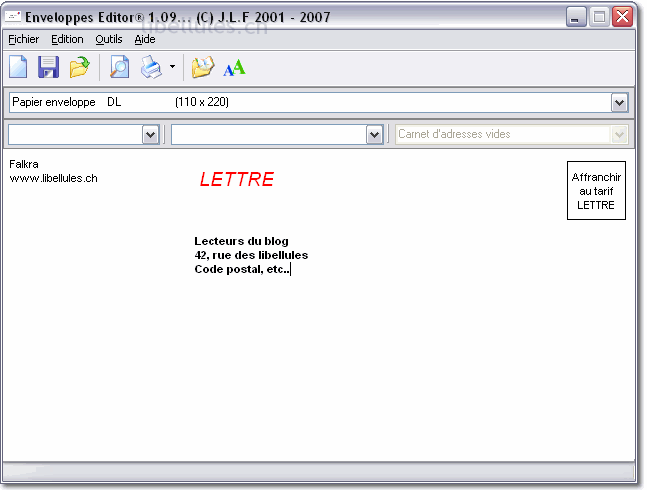The image size is (647, 490).
Task: Open font settings AA icon
Action: click(234, 68)
